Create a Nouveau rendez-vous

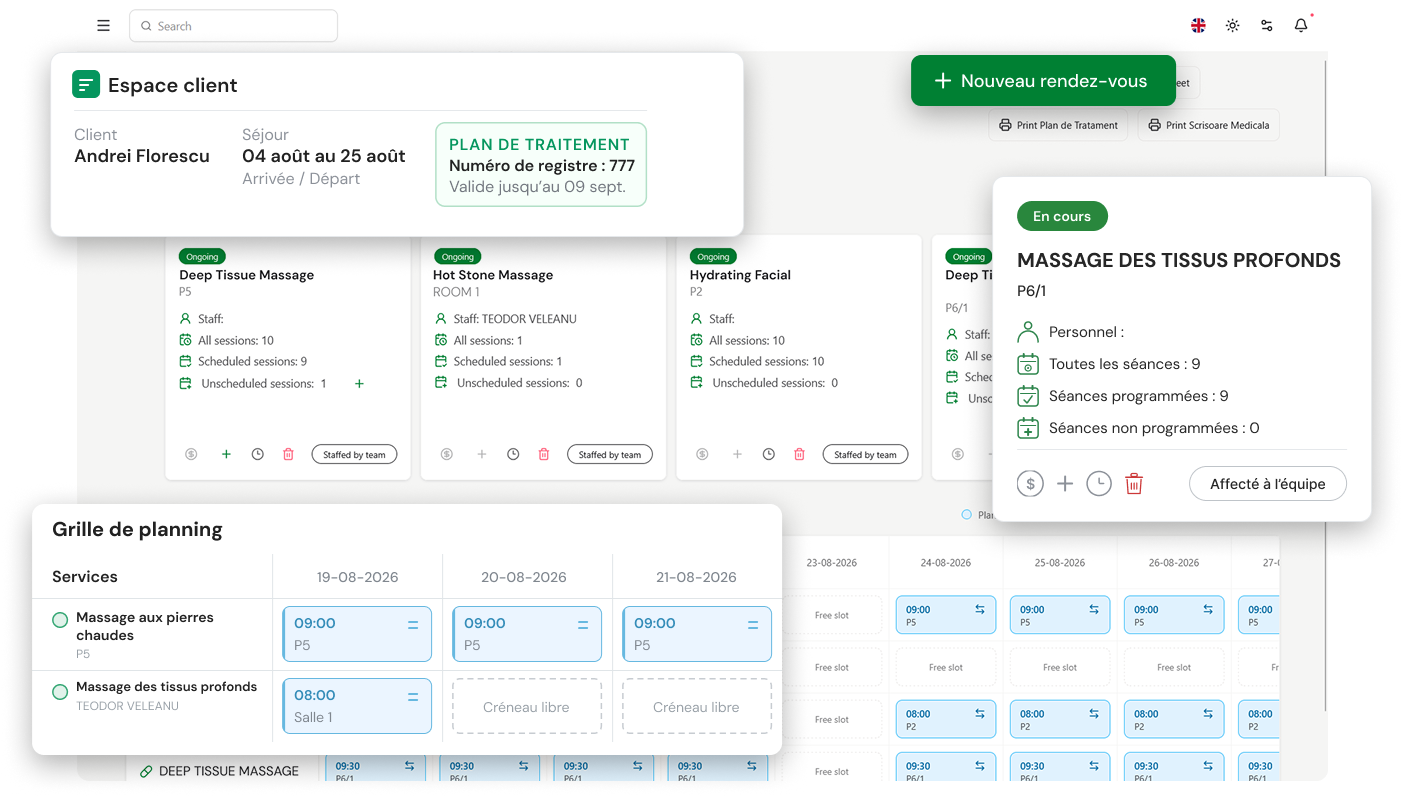click(1043, 81)
